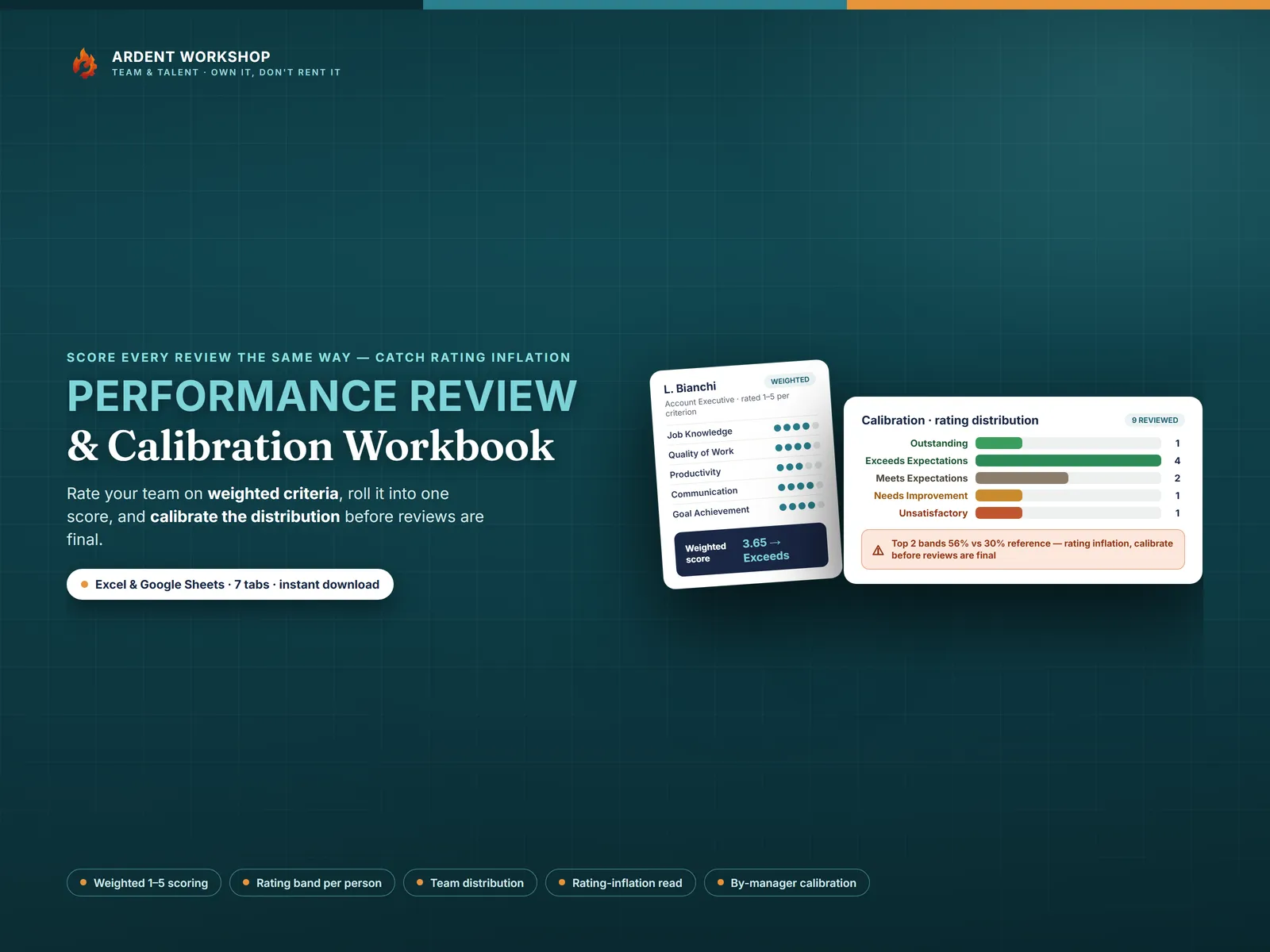This screenshot has width=1270, height=952.
Task: Click the 'Rate your team on weighted criteria' paragraph
Action: [275, 516]
